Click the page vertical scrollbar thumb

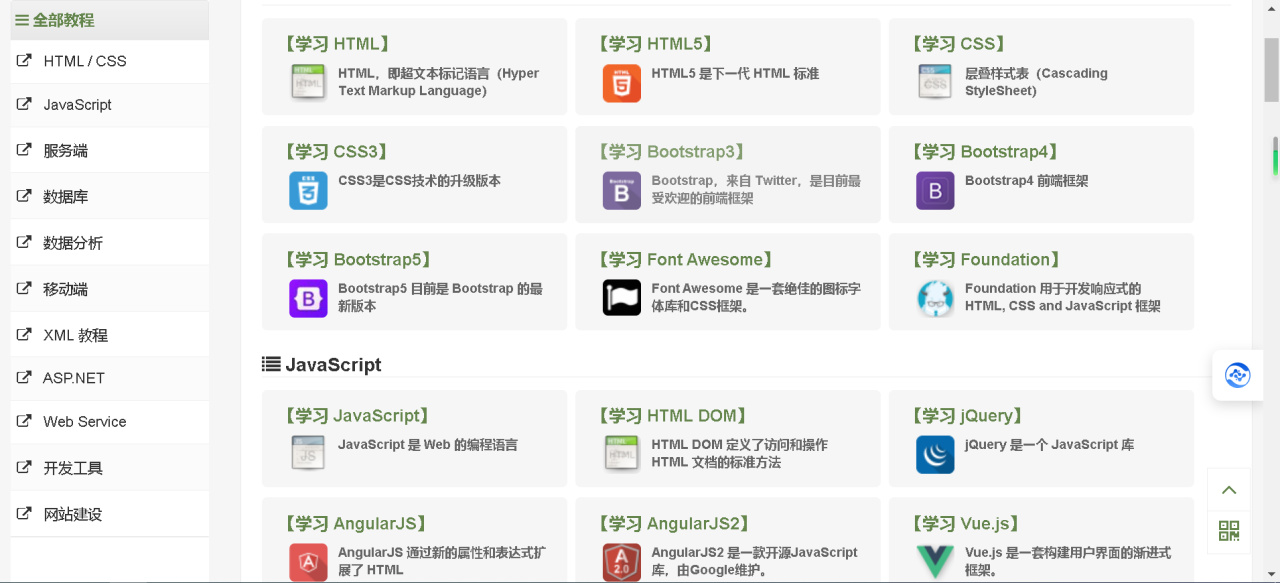[x=1271, y=69]
